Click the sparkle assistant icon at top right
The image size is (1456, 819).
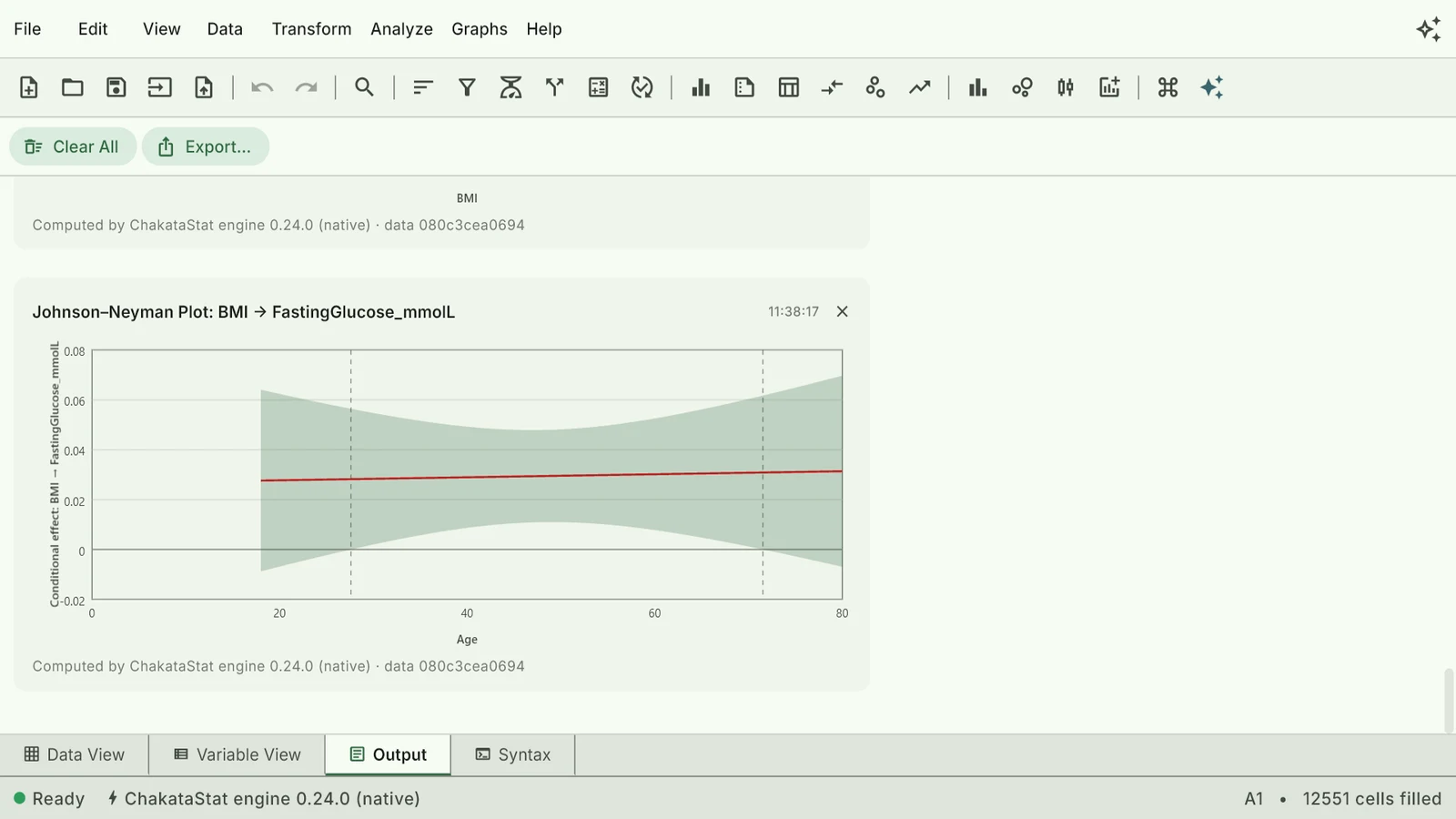(x=1429, y=29)
